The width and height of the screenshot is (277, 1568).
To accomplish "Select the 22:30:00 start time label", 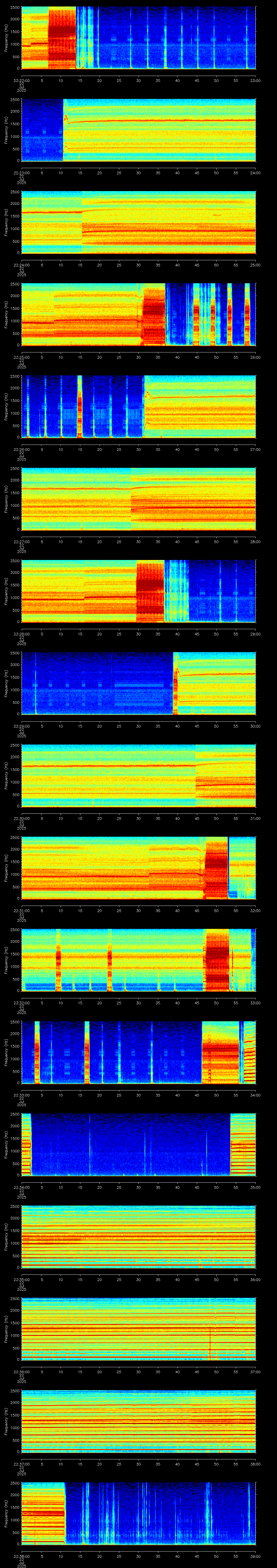I will click(21, 818).
